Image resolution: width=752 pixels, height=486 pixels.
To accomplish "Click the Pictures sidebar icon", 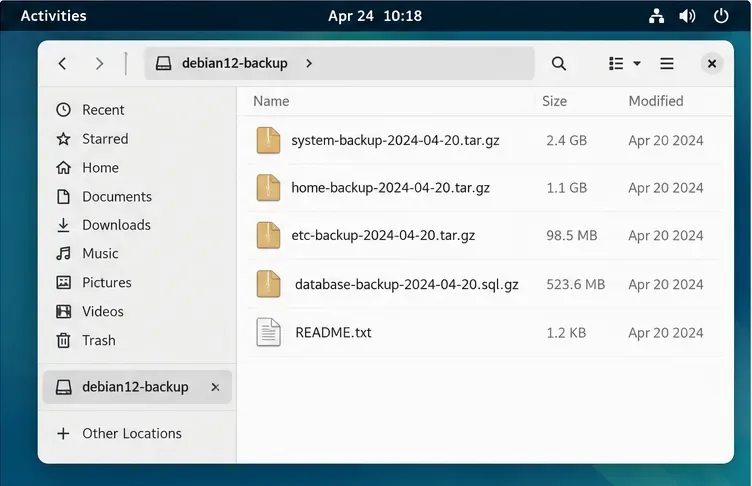I will point(63,283).
